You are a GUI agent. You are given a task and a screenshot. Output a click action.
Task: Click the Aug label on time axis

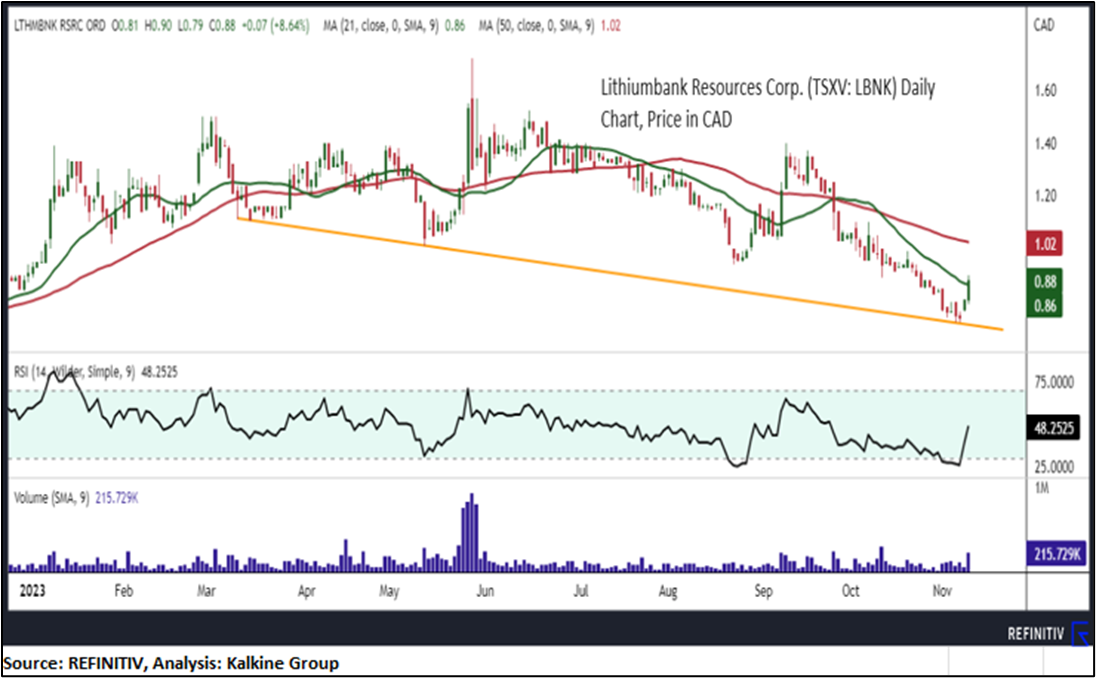coord(668,591)
